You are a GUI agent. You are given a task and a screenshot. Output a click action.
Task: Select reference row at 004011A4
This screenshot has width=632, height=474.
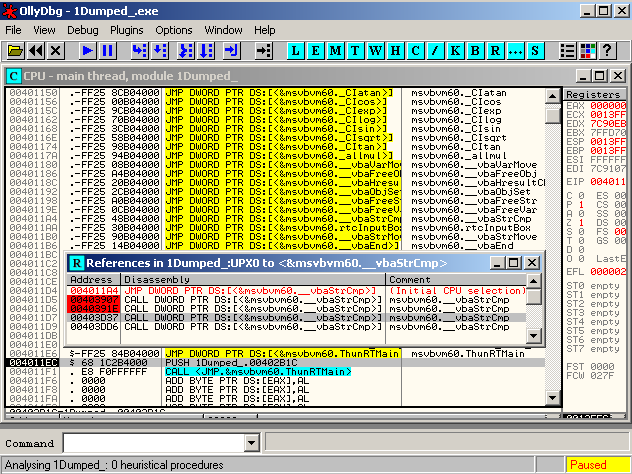pyautogui.click(x=297, y=291)
